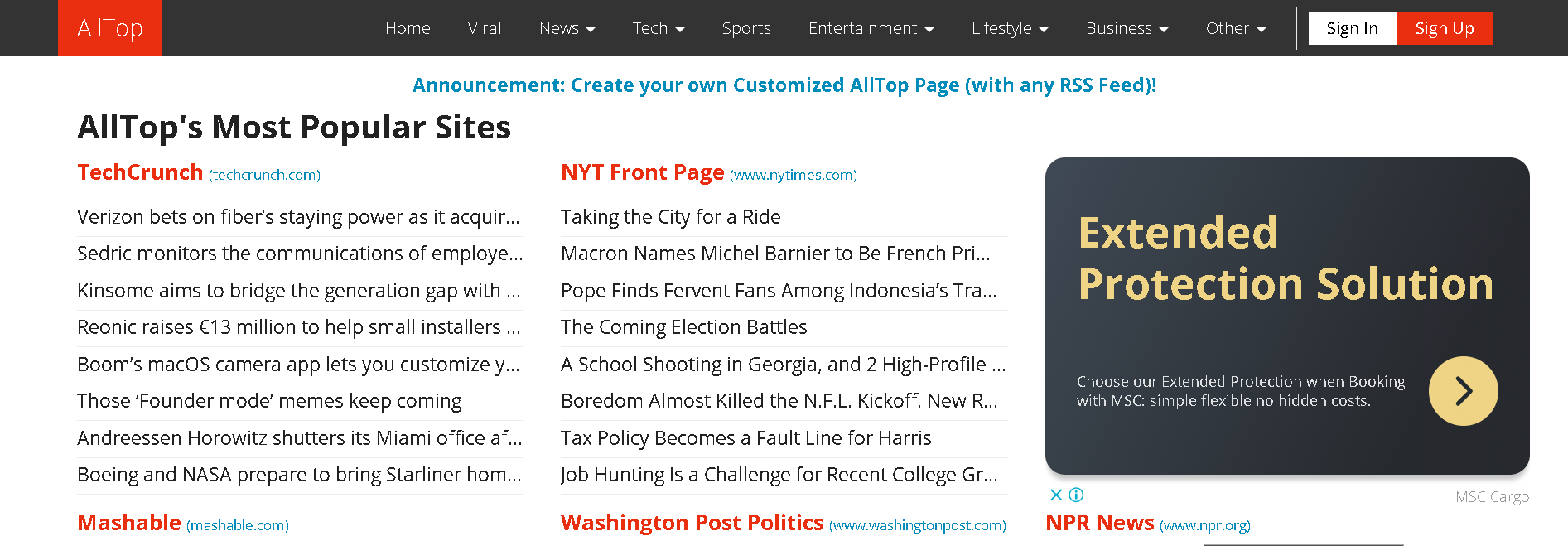Close the MSC Cargo ad

(x=1056, y=495)
